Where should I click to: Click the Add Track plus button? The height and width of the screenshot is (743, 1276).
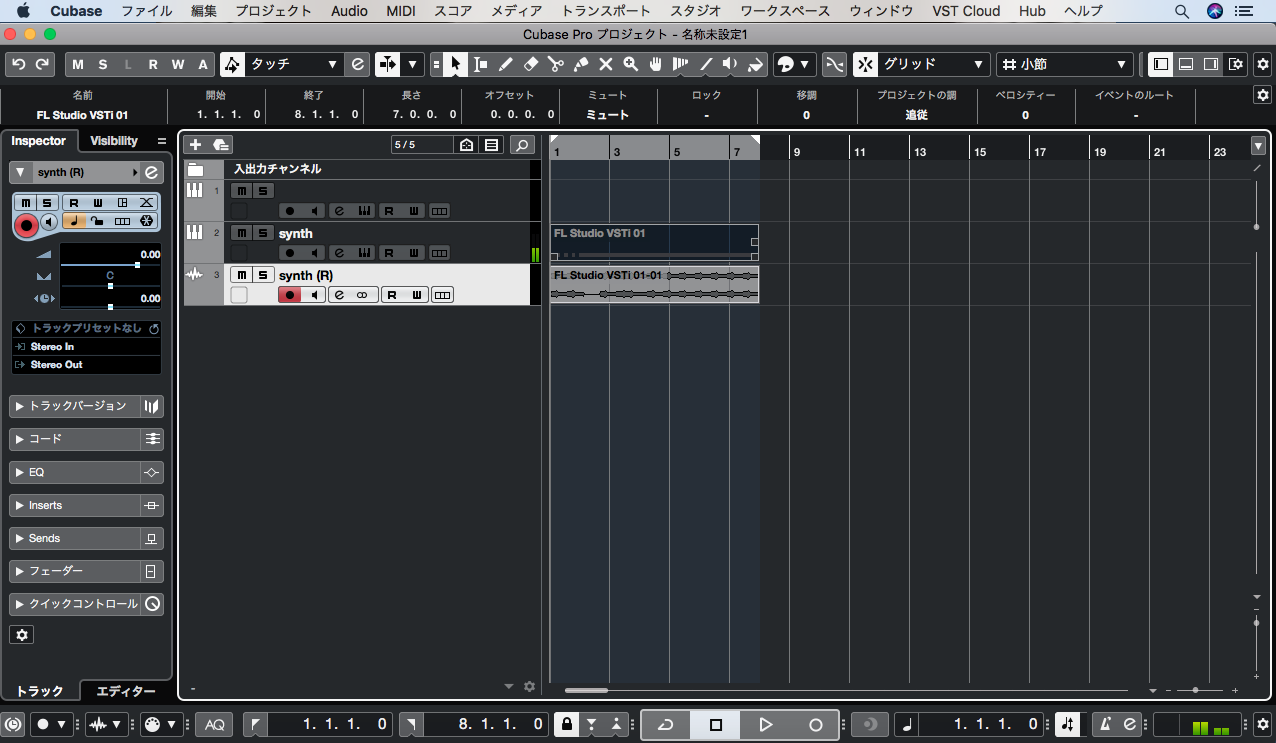(195, 145)
